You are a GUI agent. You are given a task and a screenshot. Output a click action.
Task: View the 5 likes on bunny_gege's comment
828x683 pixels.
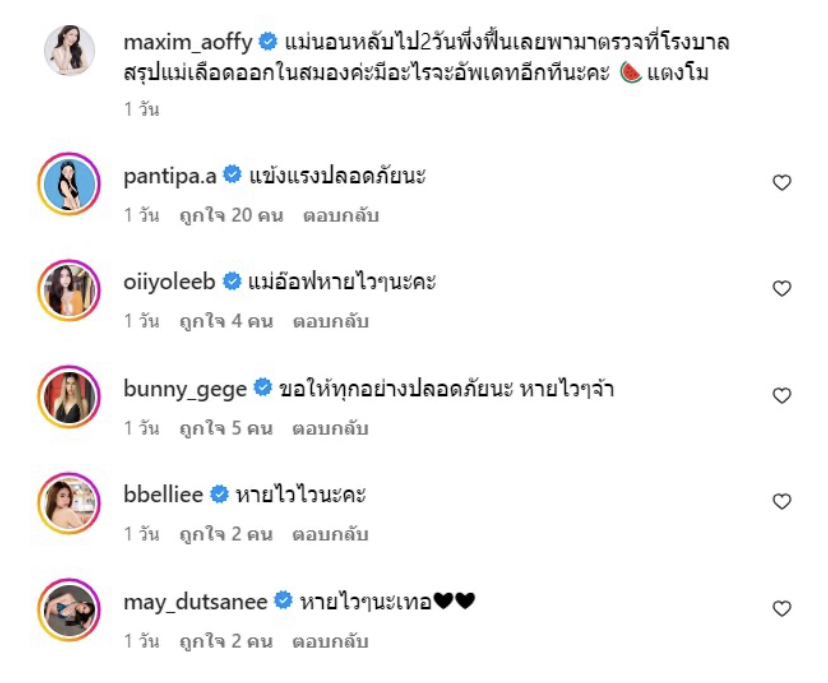point(226,428)
